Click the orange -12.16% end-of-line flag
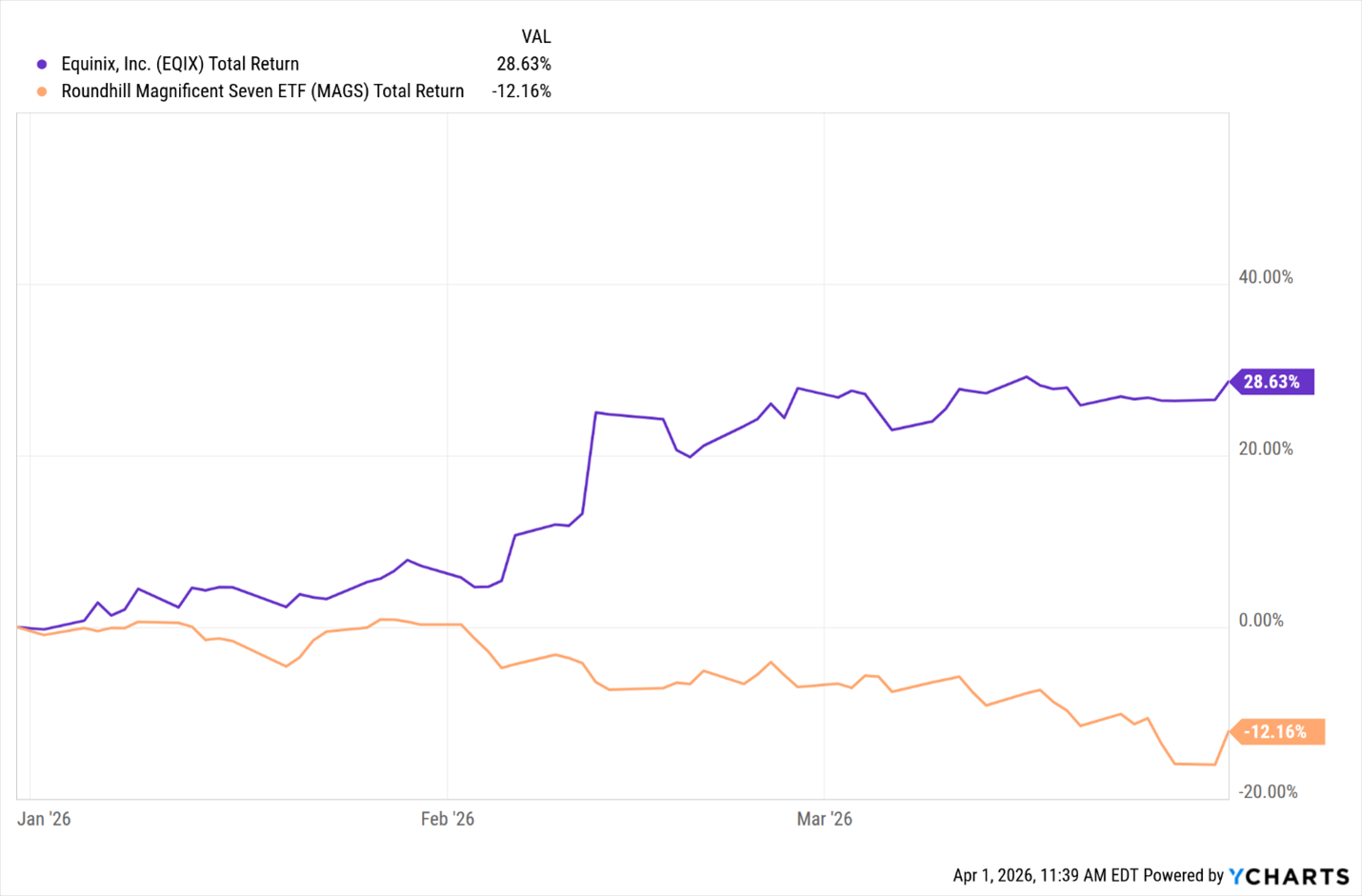This screenshot has height=896, width=1362. tap(1276, 731)
